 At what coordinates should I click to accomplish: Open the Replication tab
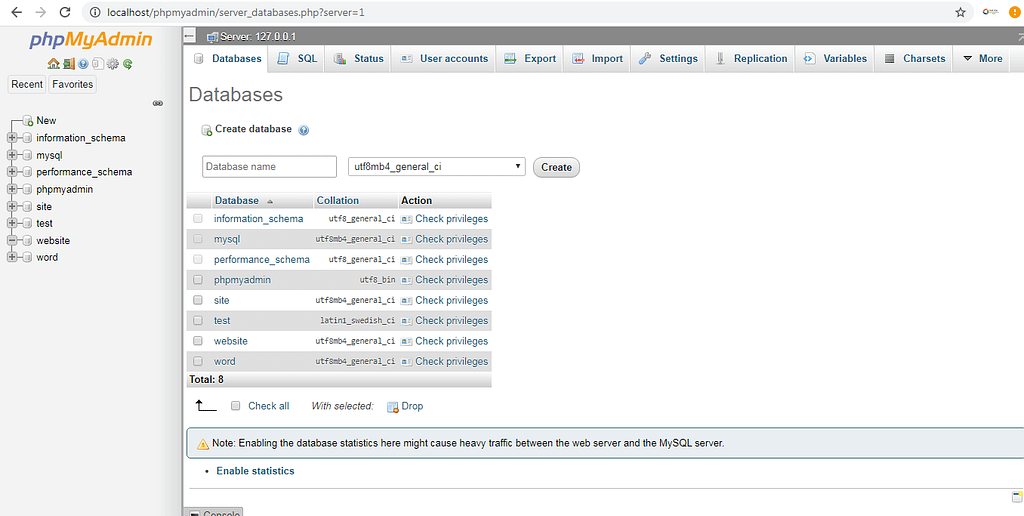751,58
